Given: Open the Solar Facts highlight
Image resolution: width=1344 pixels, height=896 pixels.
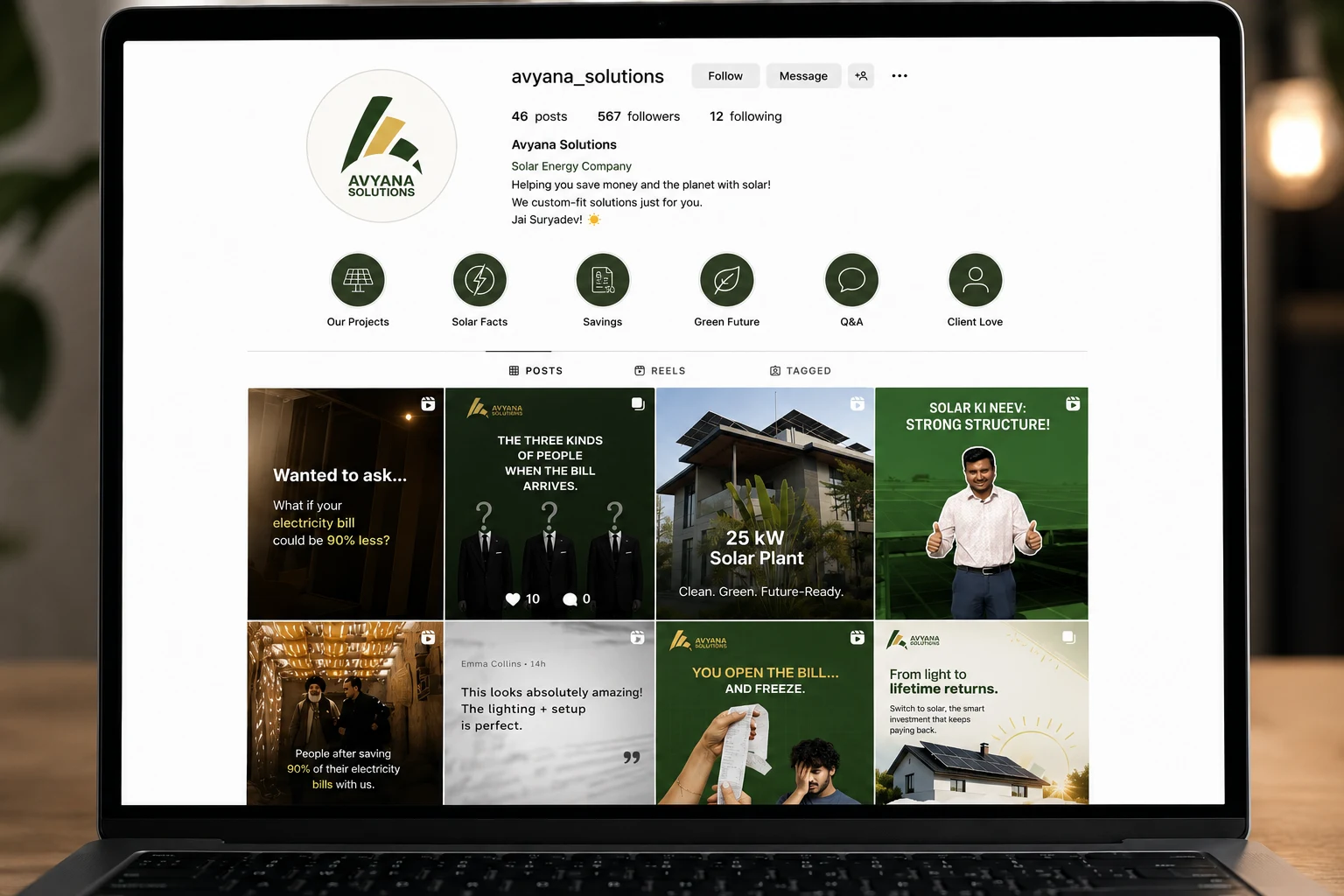Looking at the screenshot, I should (479, 280).
